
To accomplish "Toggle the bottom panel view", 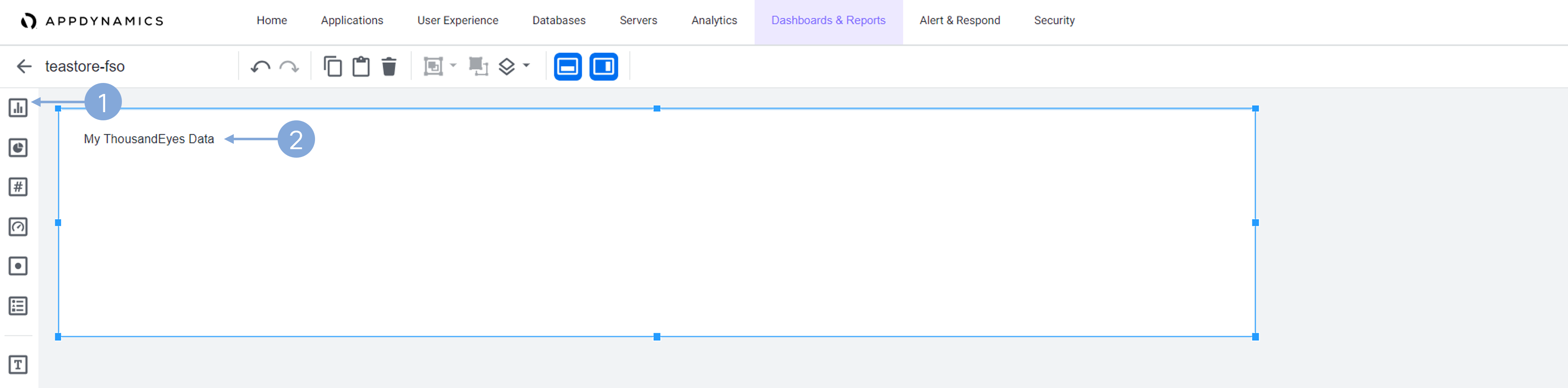I will (x=567, y=66).
